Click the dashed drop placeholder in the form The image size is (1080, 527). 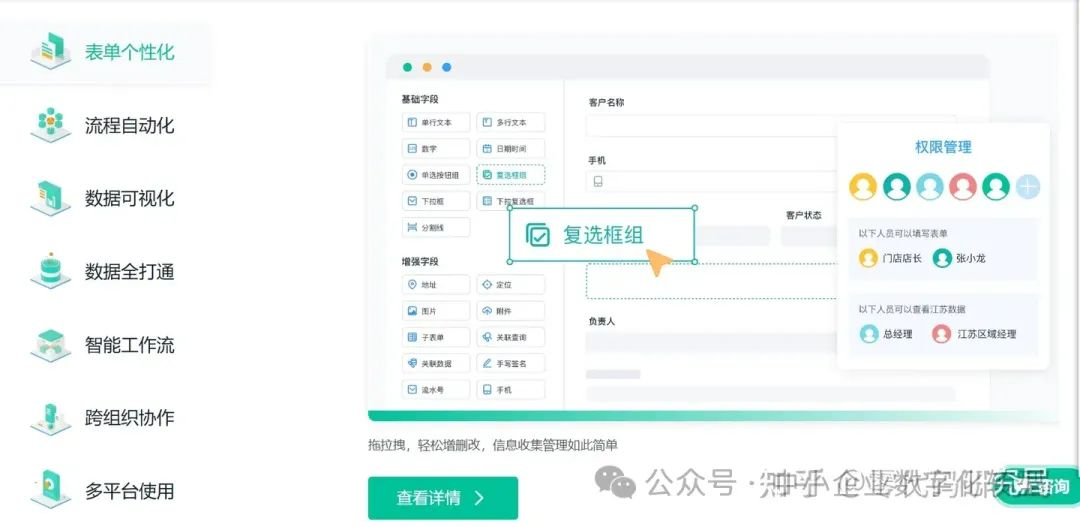[712, 281]
